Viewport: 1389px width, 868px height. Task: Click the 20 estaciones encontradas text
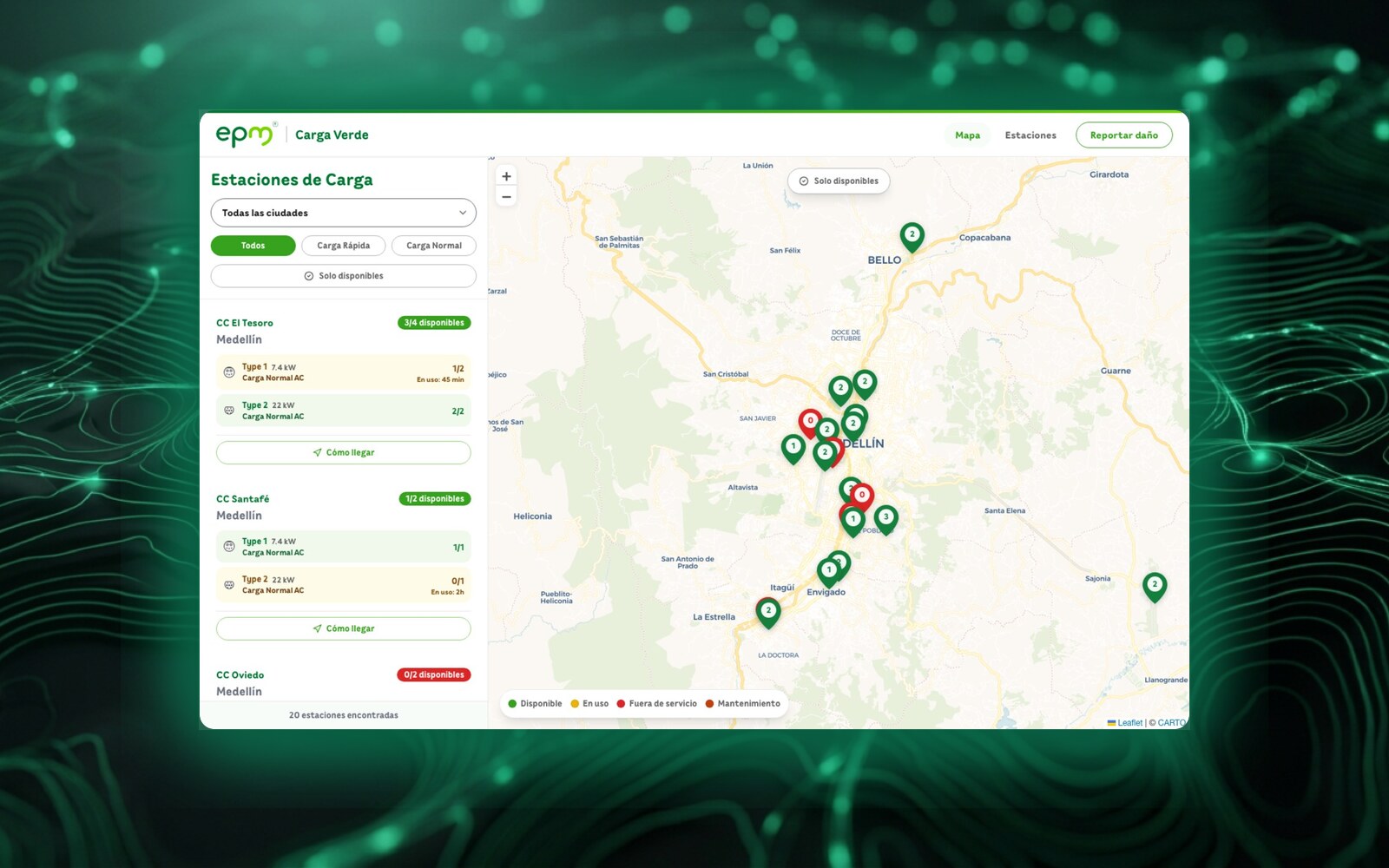pos(344,715)
